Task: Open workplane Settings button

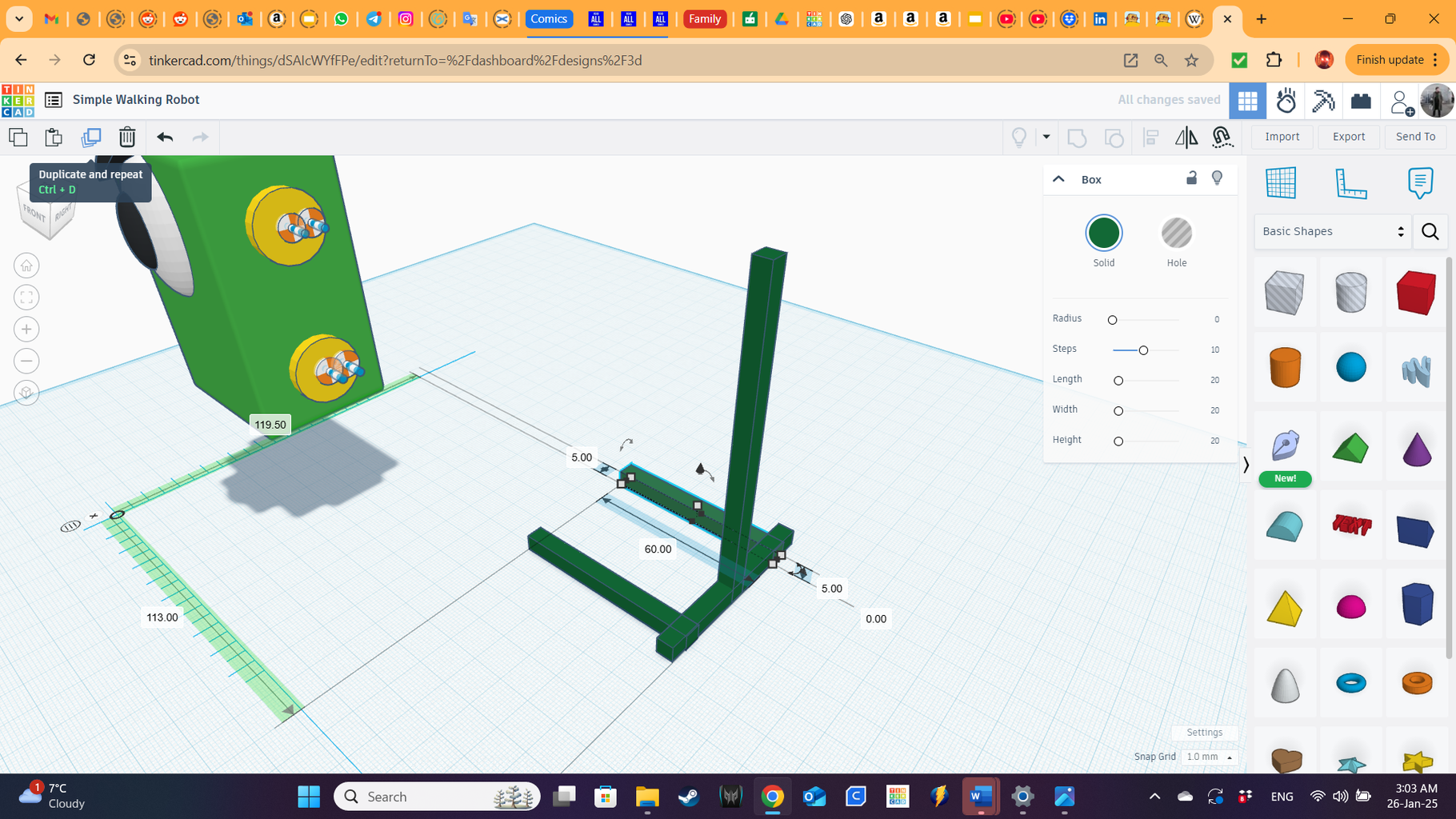Action: 1204,733
